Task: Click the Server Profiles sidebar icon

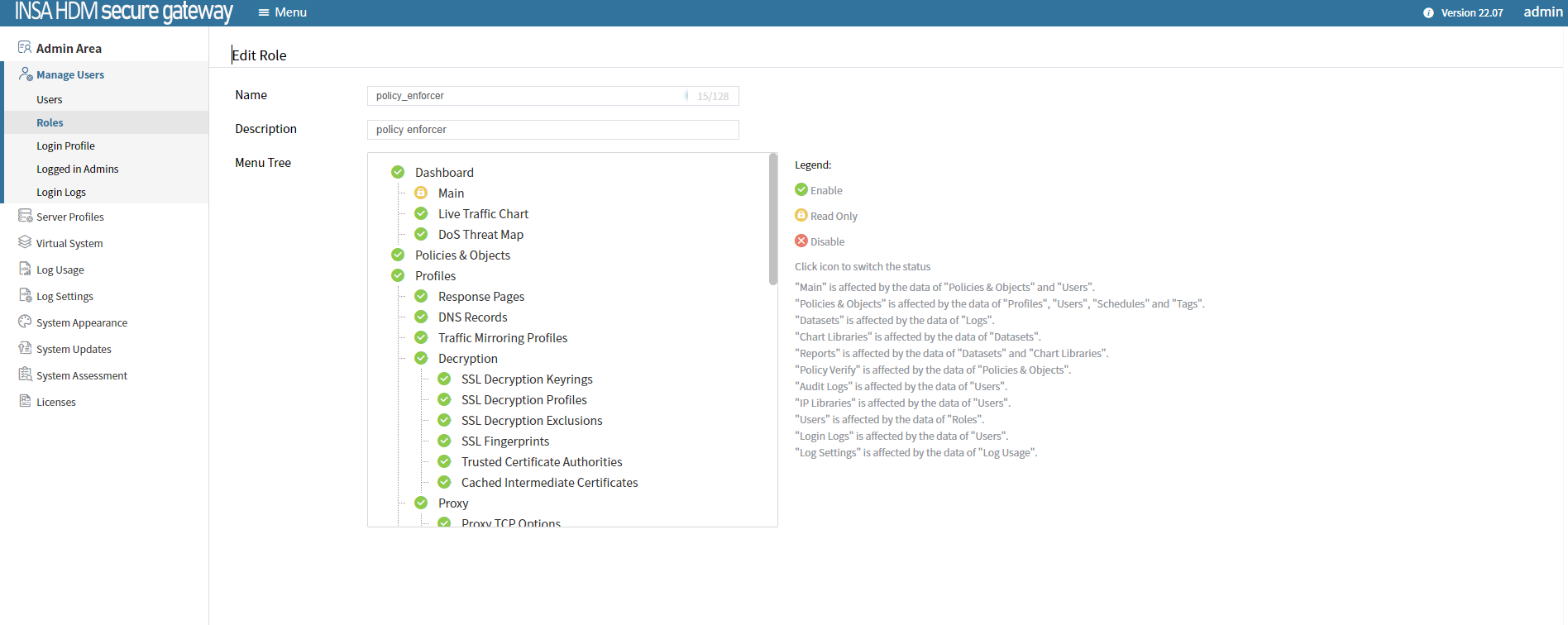Action: coord(25,217)
